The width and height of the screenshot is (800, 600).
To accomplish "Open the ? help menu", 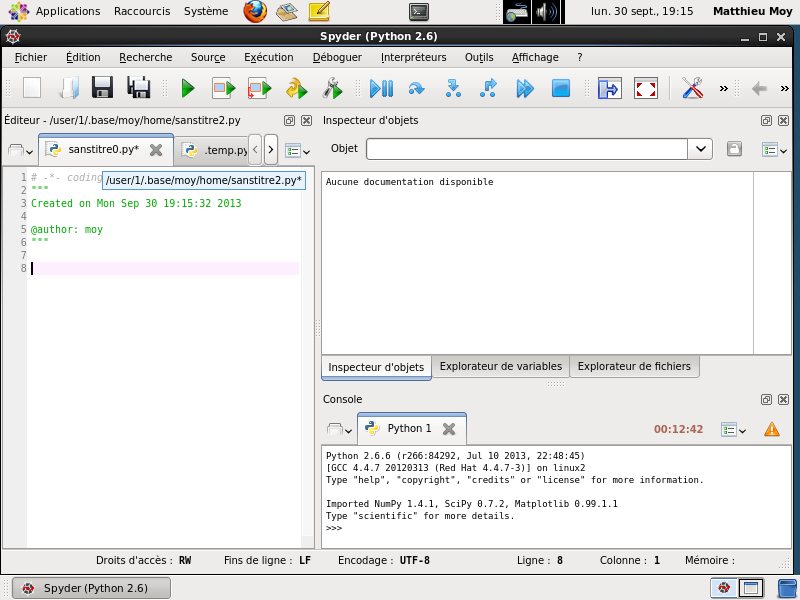I will (x=580, y=57).
